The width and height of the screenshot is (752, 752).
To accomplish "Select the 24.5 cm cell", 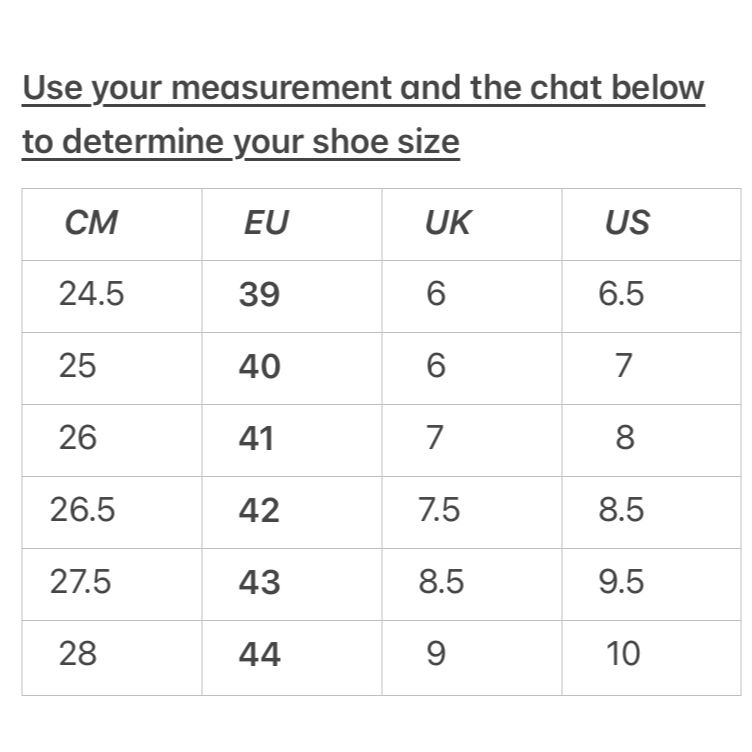I will pyautogui.click(x=112, y=296).
